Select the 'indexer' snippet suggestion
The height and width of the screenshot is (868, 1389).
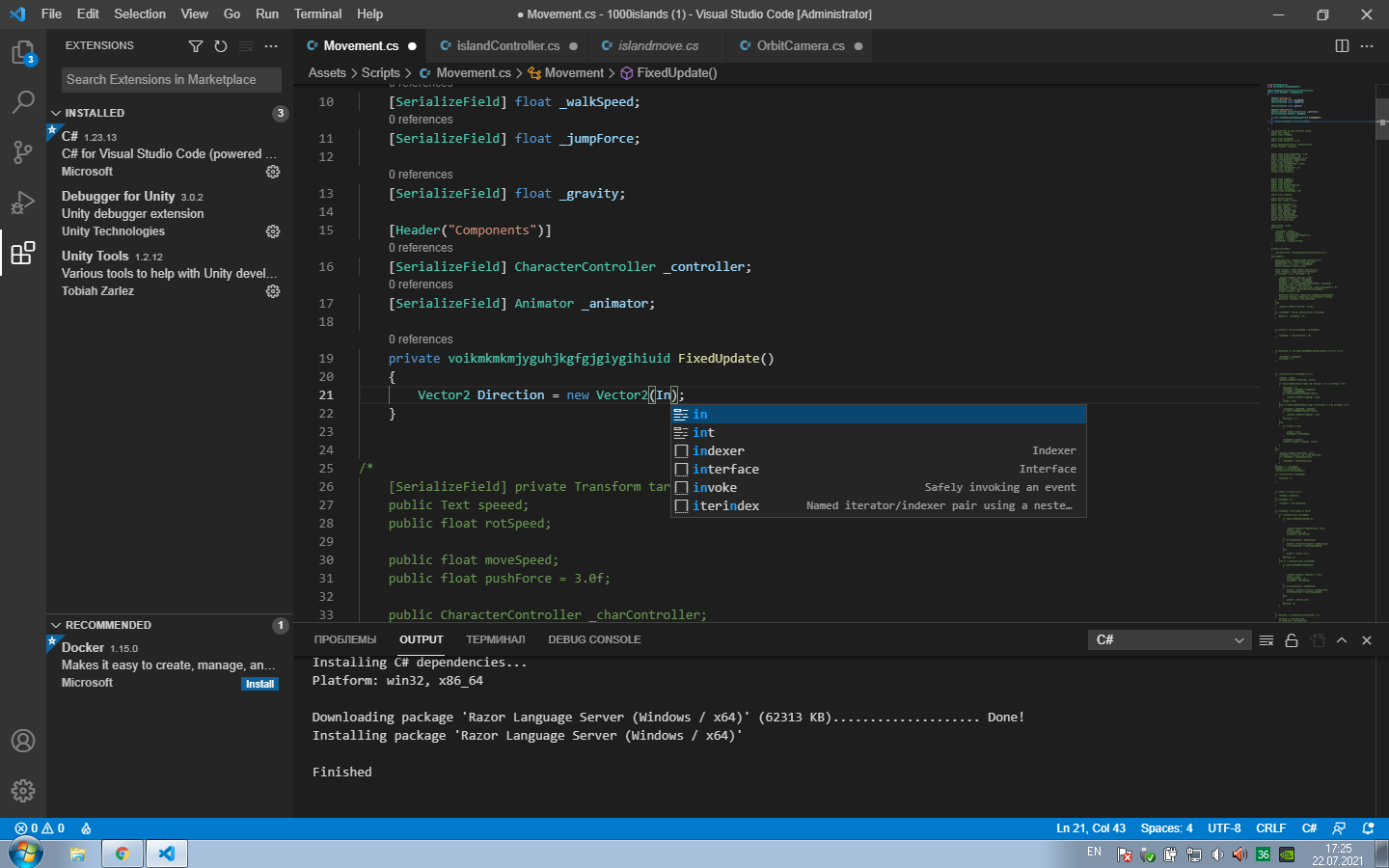pyautogui.click(x=879, y=451)
